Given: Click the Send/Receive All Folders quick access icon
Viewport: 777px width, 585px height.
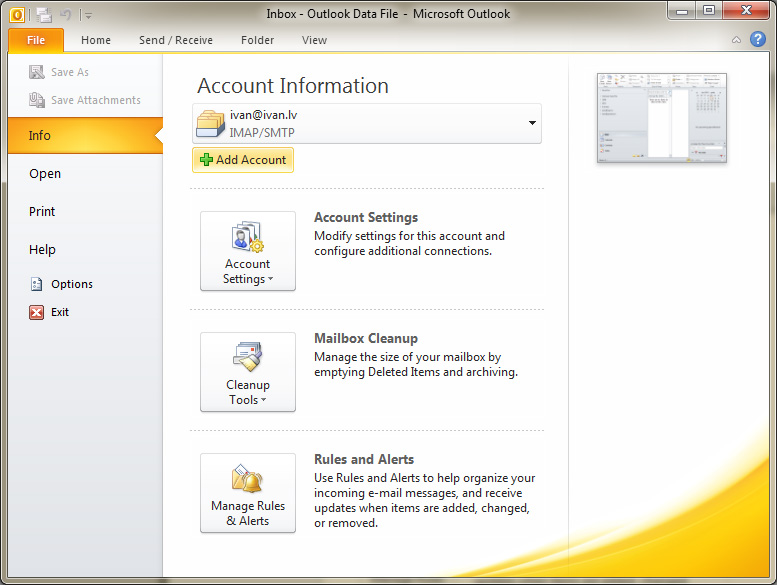Looking at the screenshot, I should pos(44,15).
